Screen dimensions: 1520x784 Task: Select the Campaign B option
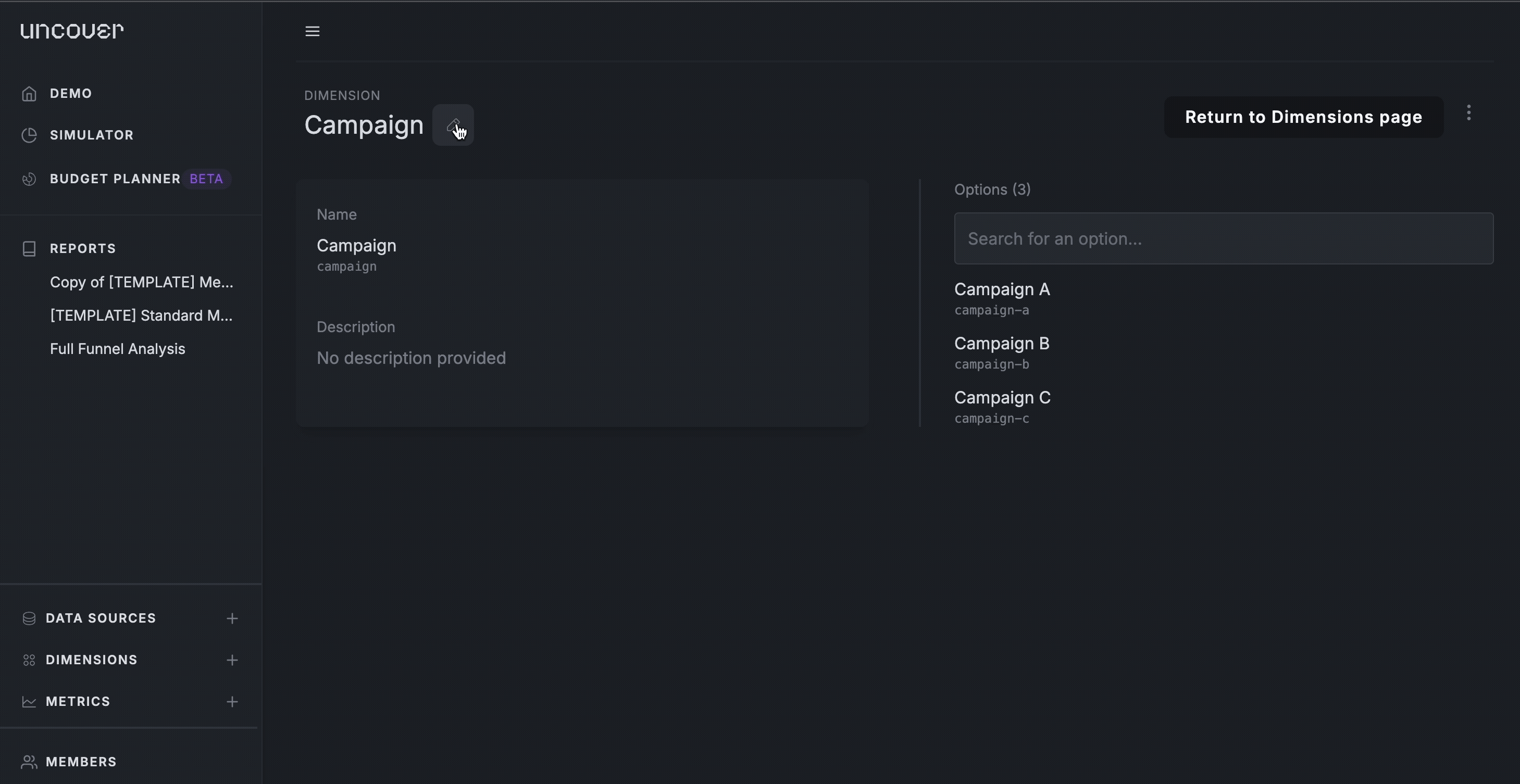(1002, 353)
